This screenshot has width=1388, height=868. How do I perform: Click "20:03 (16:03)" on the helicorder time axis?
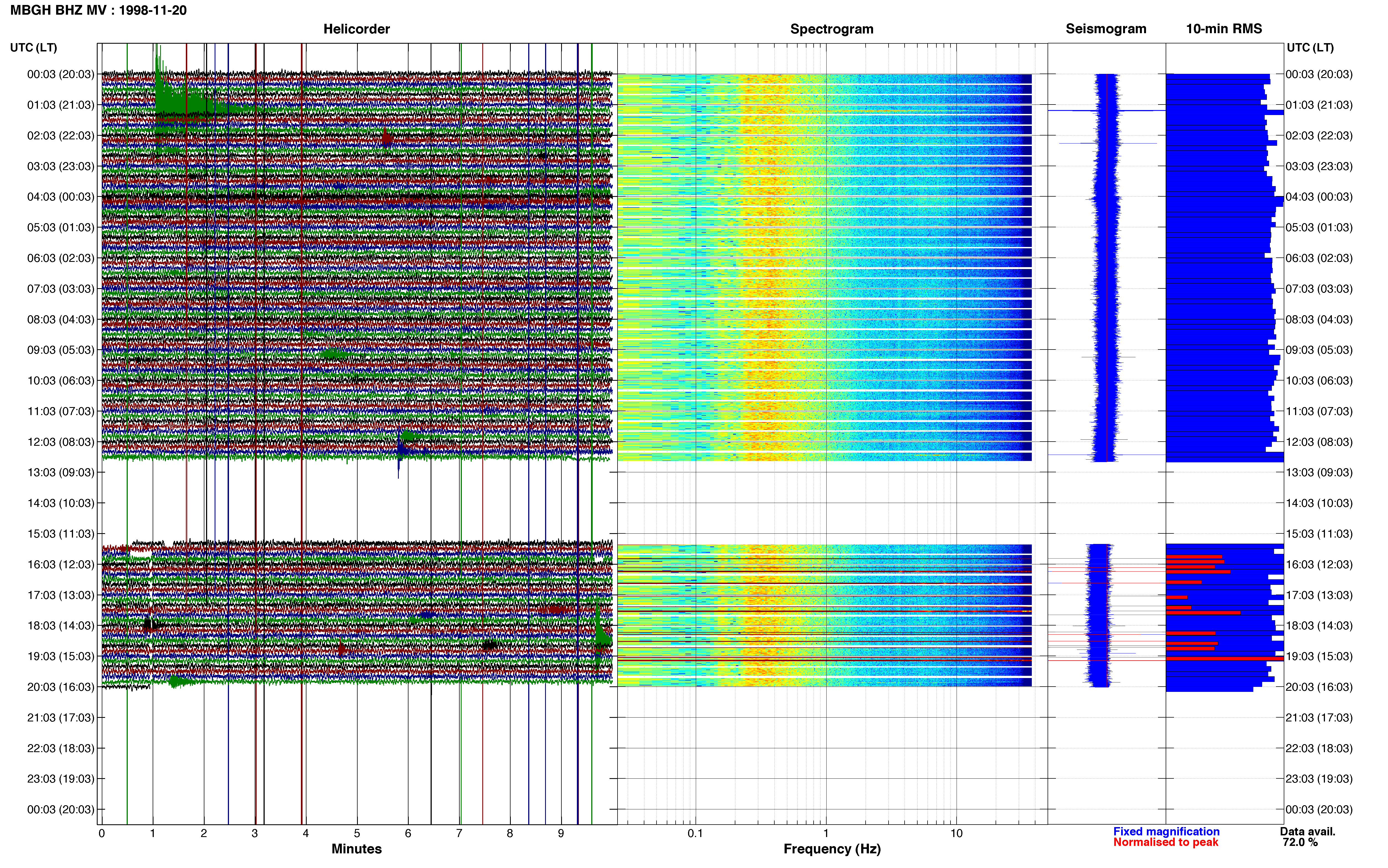click(60, 687)
